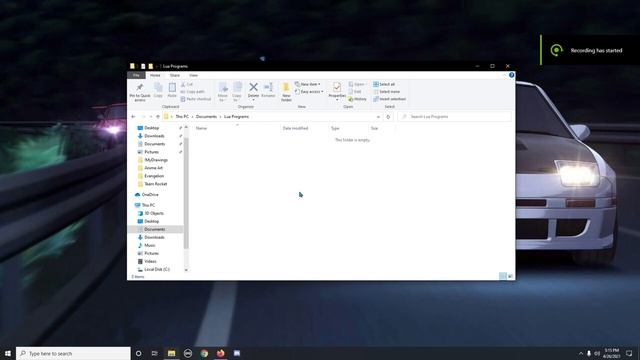Viewport: 640px width, 360px height.
Task: Open address bar history dropdown arrow
Action: point(378,117)
